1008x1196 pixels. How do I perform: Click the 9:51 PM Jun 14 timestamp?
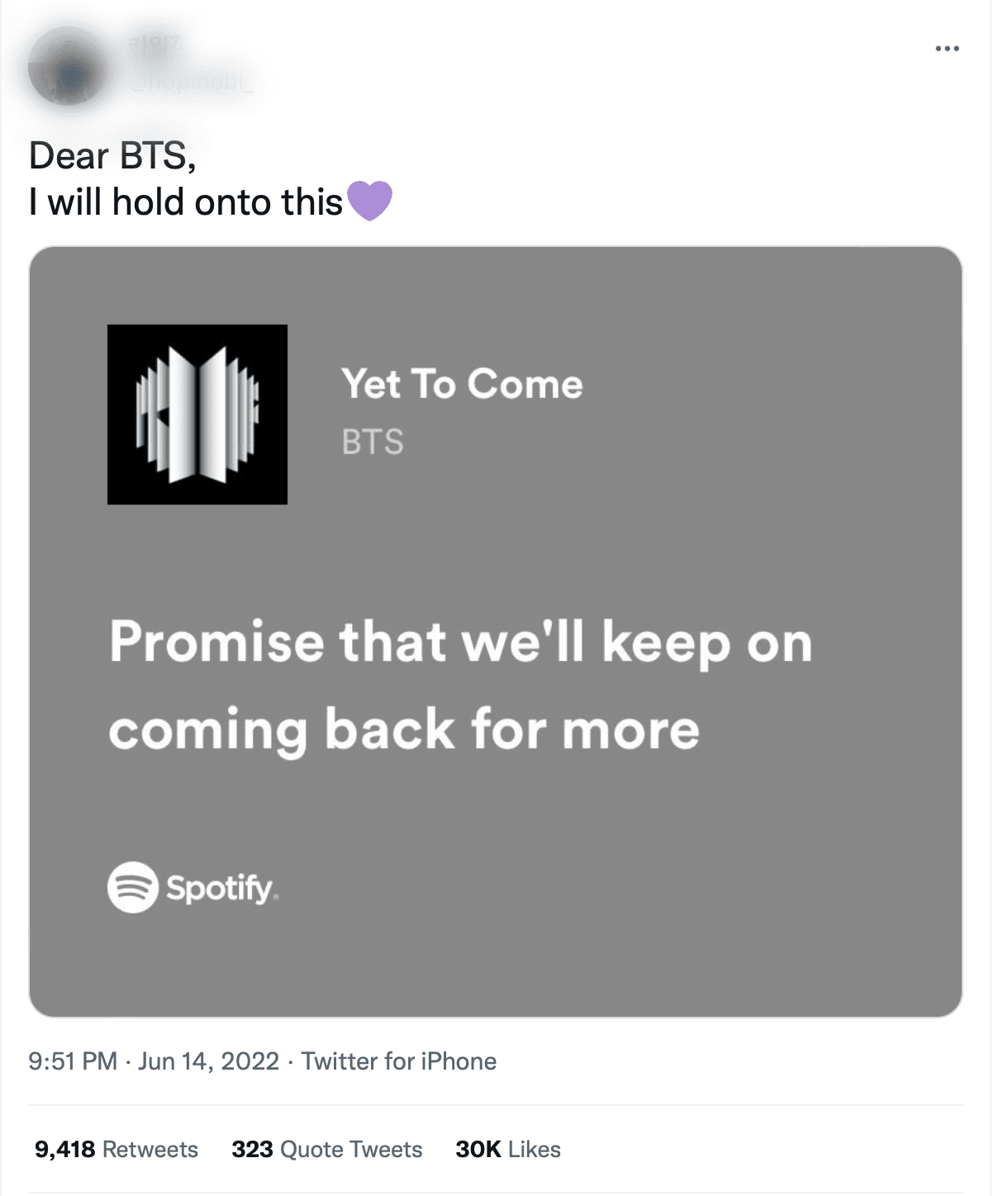[x=153, y=1061]
